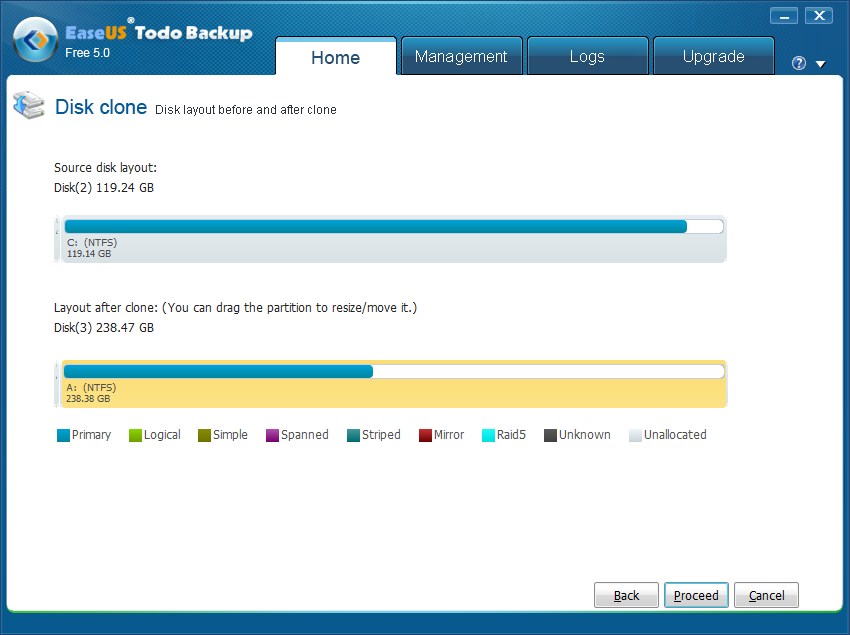Click the EaseUS Todo Backup logo icon
The image size is (850, 635).
pyautogui.click(x=35, y=41)
